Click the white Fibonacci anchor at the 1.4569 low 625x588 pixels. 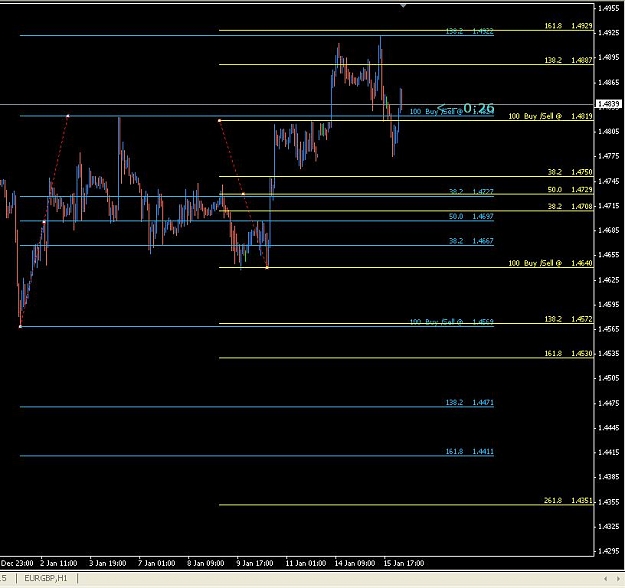(20, 326)
